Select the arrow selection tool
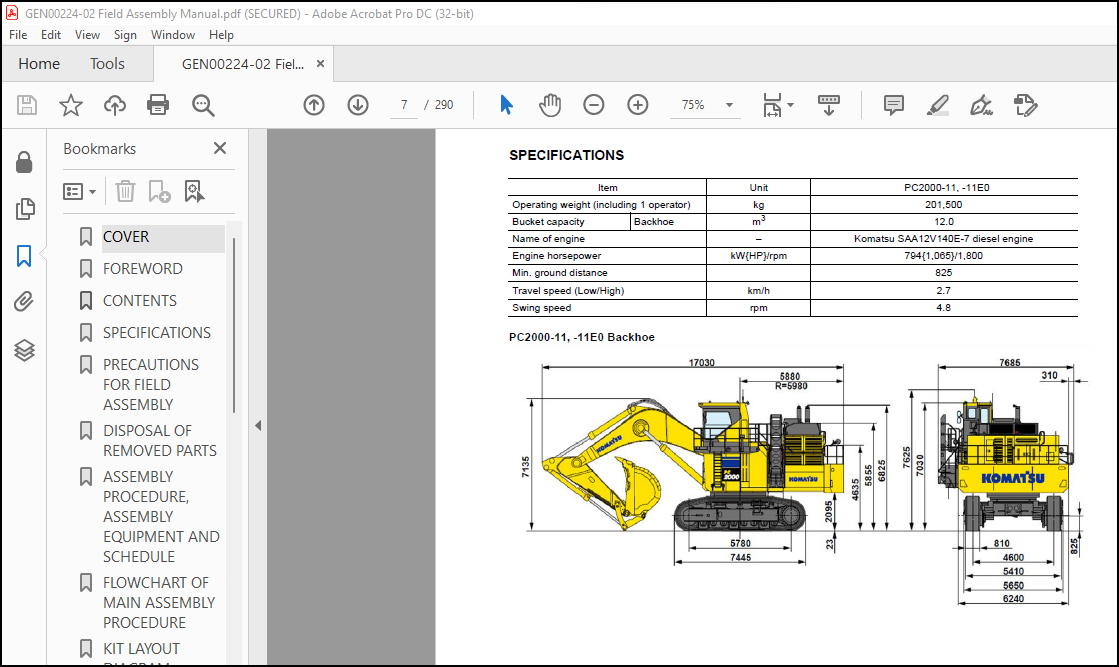The width and height of the screenshot is (1119, 667). coord(506,105)
